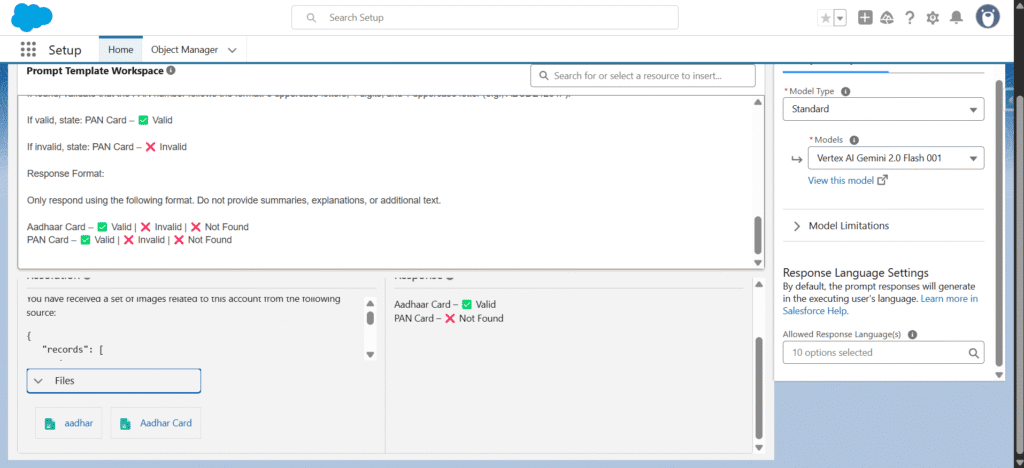
Task: View notifications bell
Action: (956, 18)
